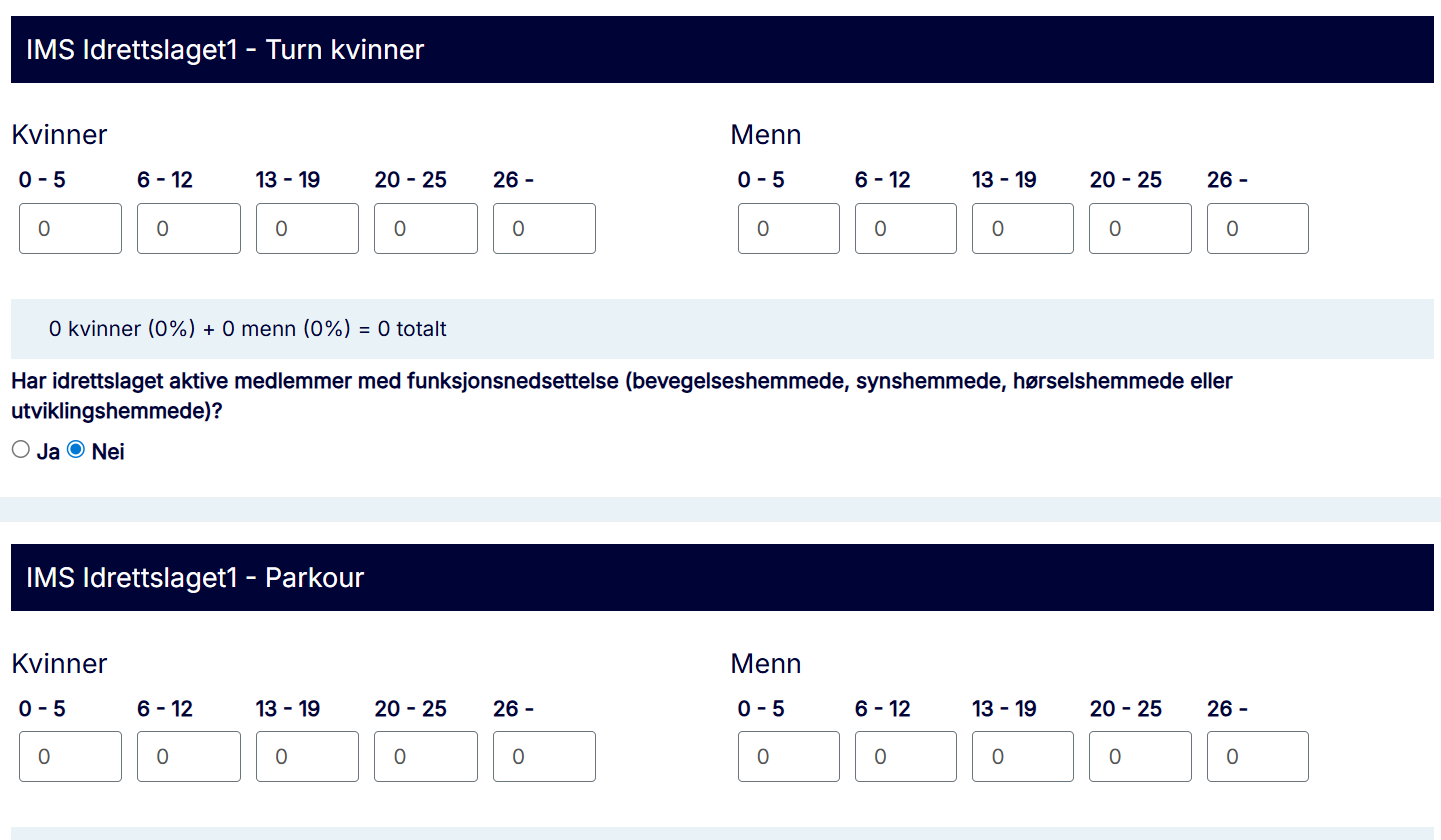Click Turn kvinner Kvinner 6 - 12 field

coord(189,229)
